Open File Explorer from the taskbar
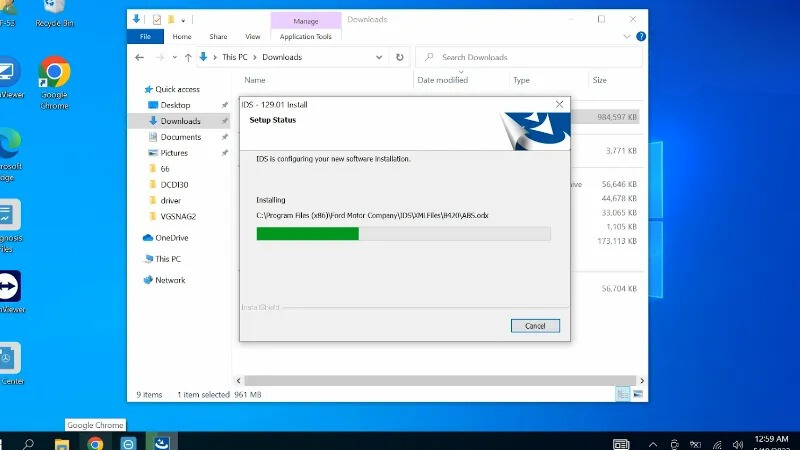The width and height of the screenshot is (800, 450). pyautogui.click(x=62, y=444)
